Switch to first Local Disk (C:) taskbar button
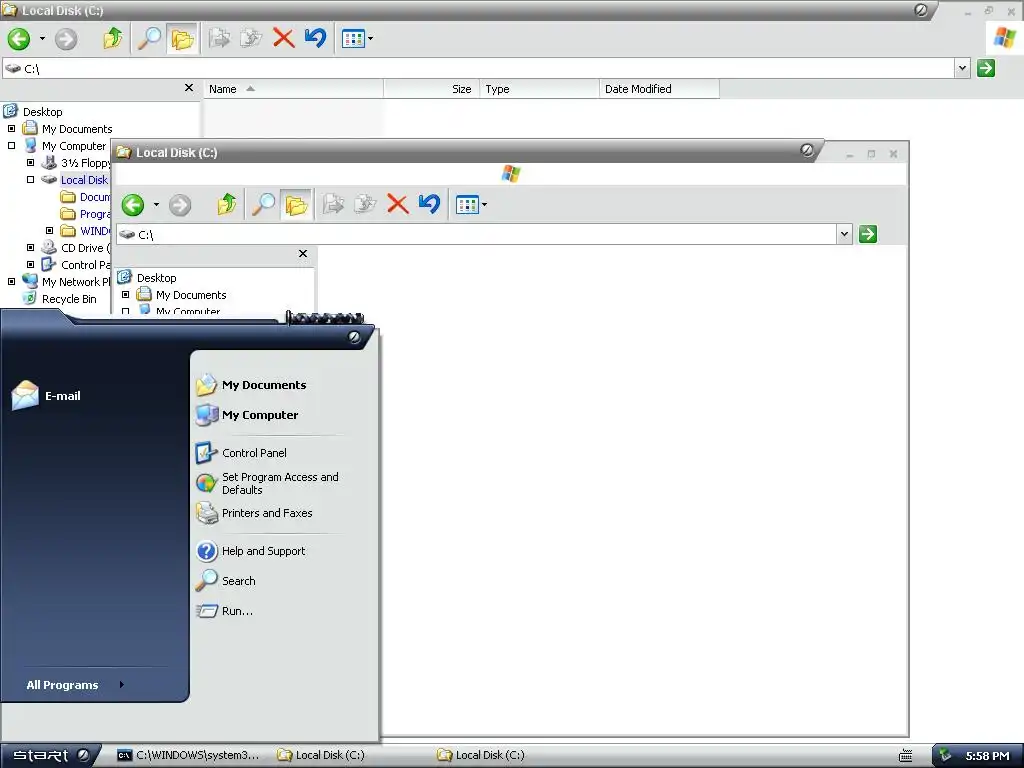This screenshot has height=768, width=1024. (x=322, y=756)
